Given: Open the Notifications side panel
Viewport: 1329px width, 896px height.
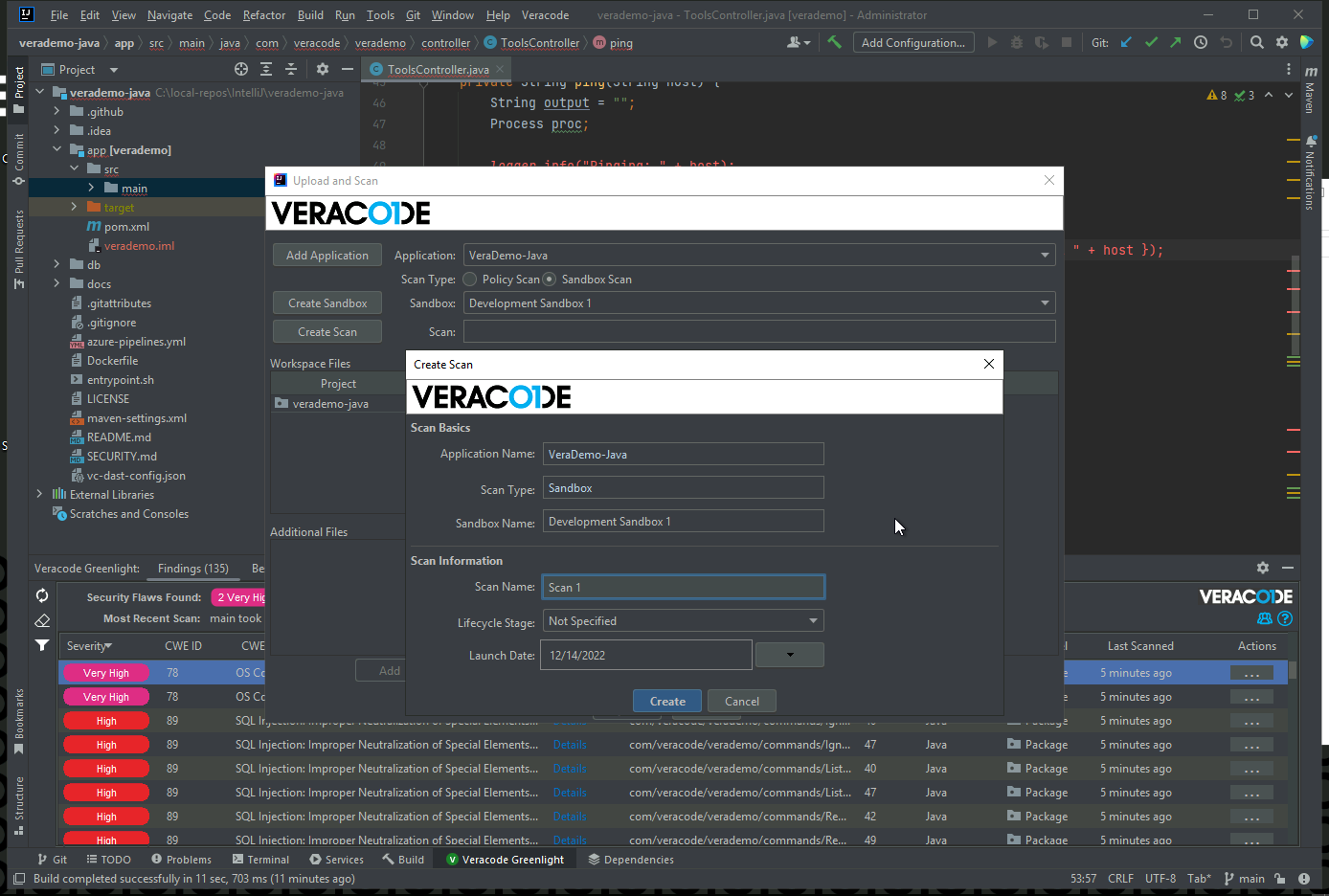Looking at the screenshot, I should [x=1310, y=172].
